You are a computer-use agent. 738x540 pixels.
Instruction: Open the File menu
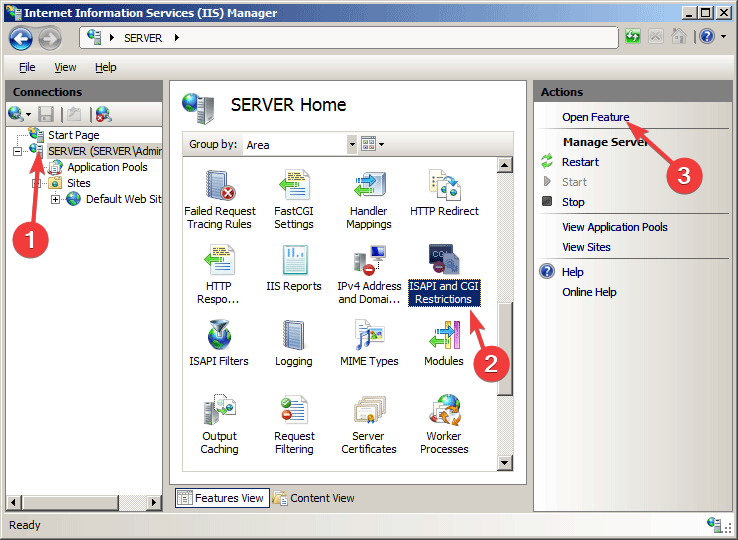(27, 67)
